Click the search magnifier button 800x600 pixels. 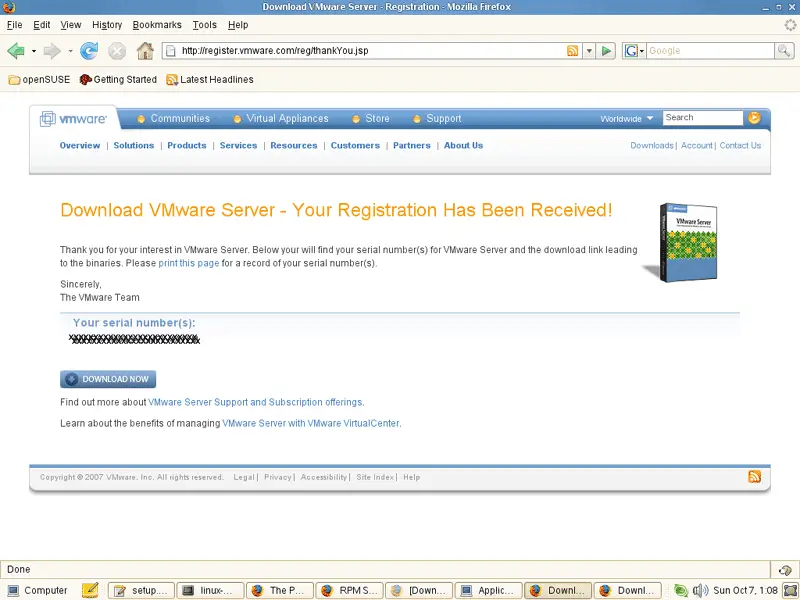[784, 51]
